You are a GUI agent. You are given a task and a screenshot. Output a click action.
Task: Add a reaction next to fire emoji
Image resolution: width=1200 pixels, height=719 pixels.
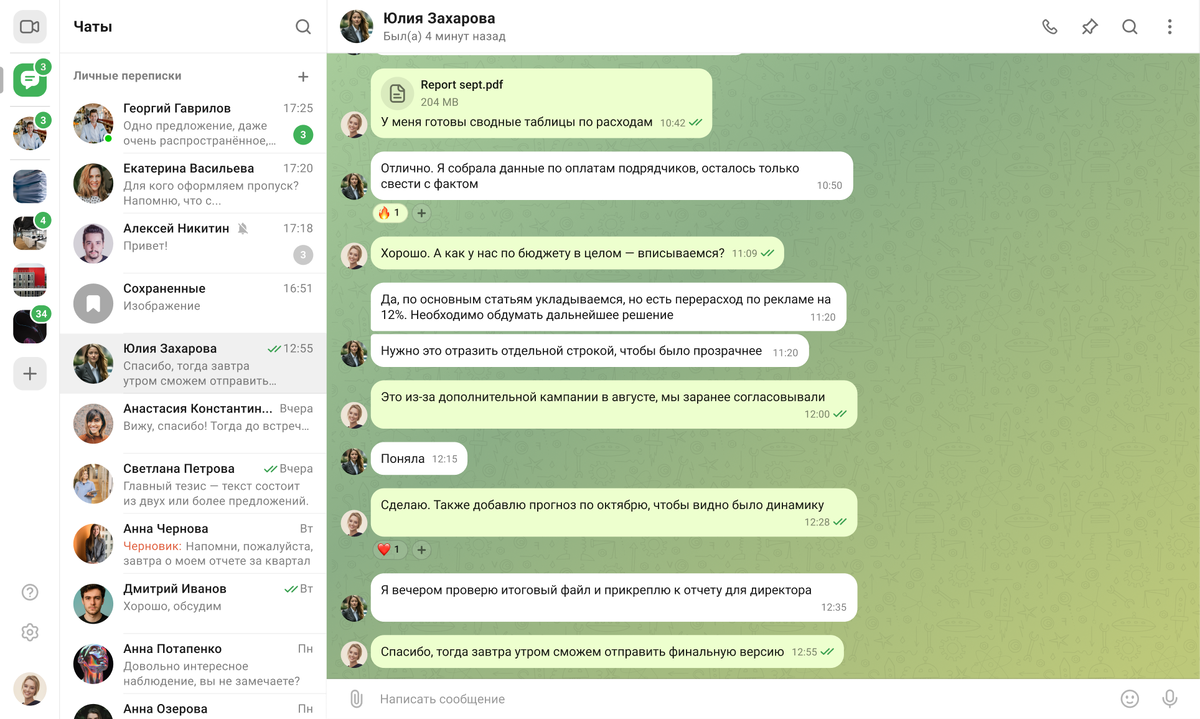pyautogui.click(x=421, y=213)
